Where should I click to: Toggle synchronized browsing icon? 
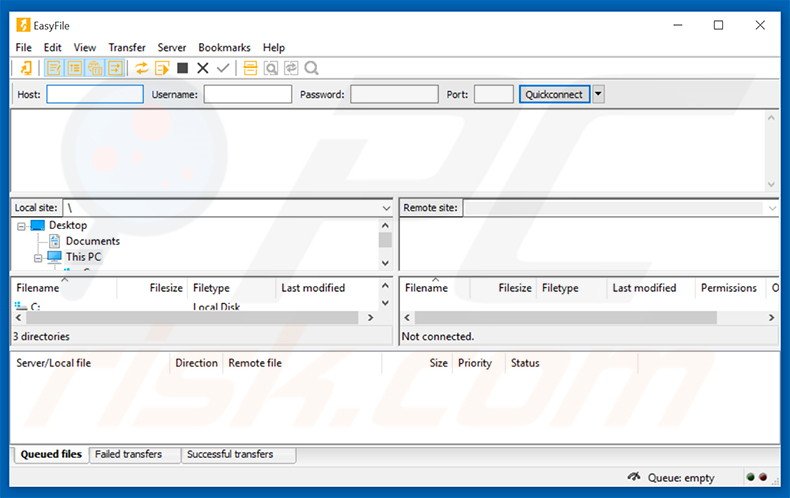pyautogui.click(x=291, y=68)
